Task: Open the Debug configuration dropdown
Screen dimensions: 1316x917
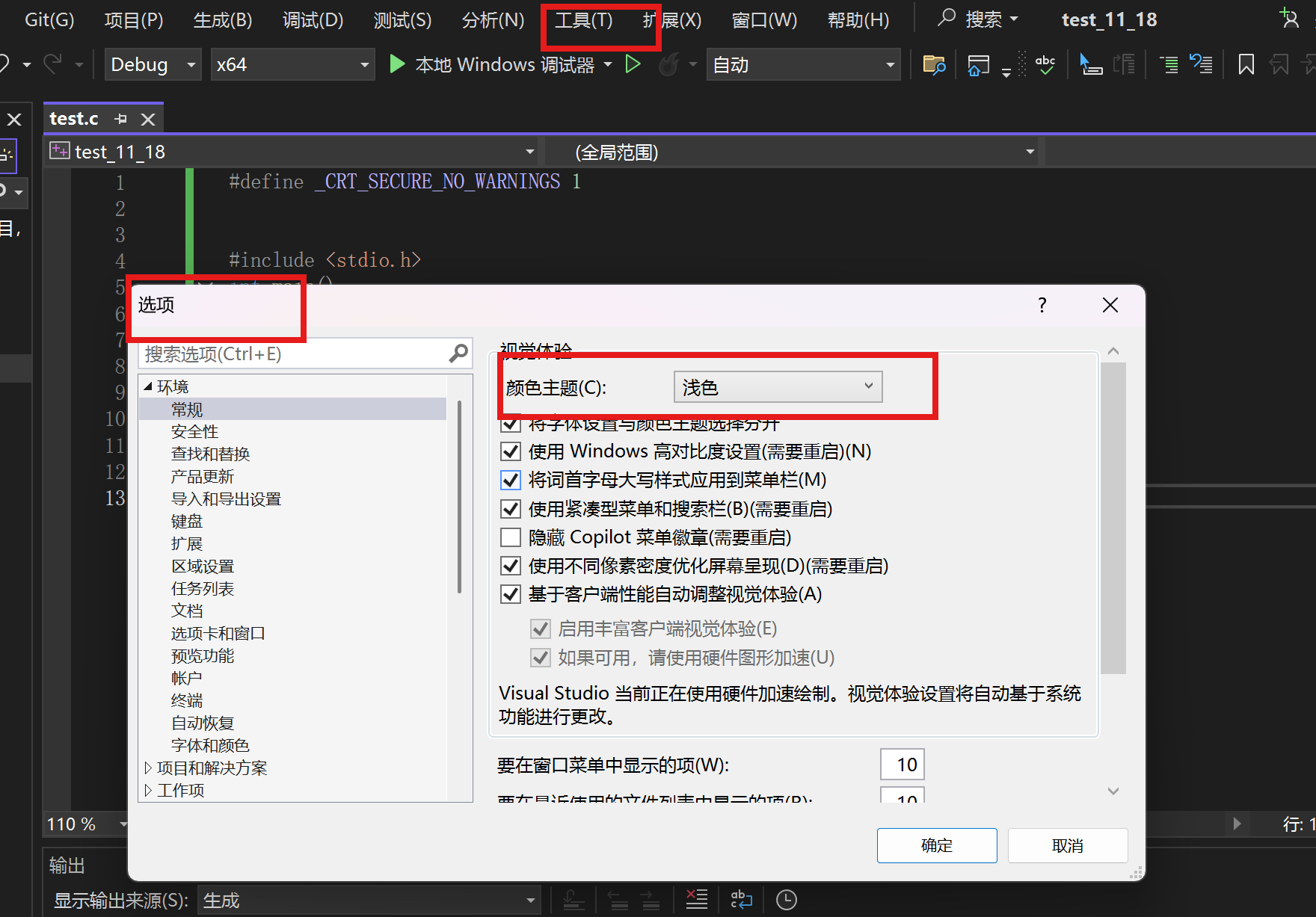Action: 153,64
